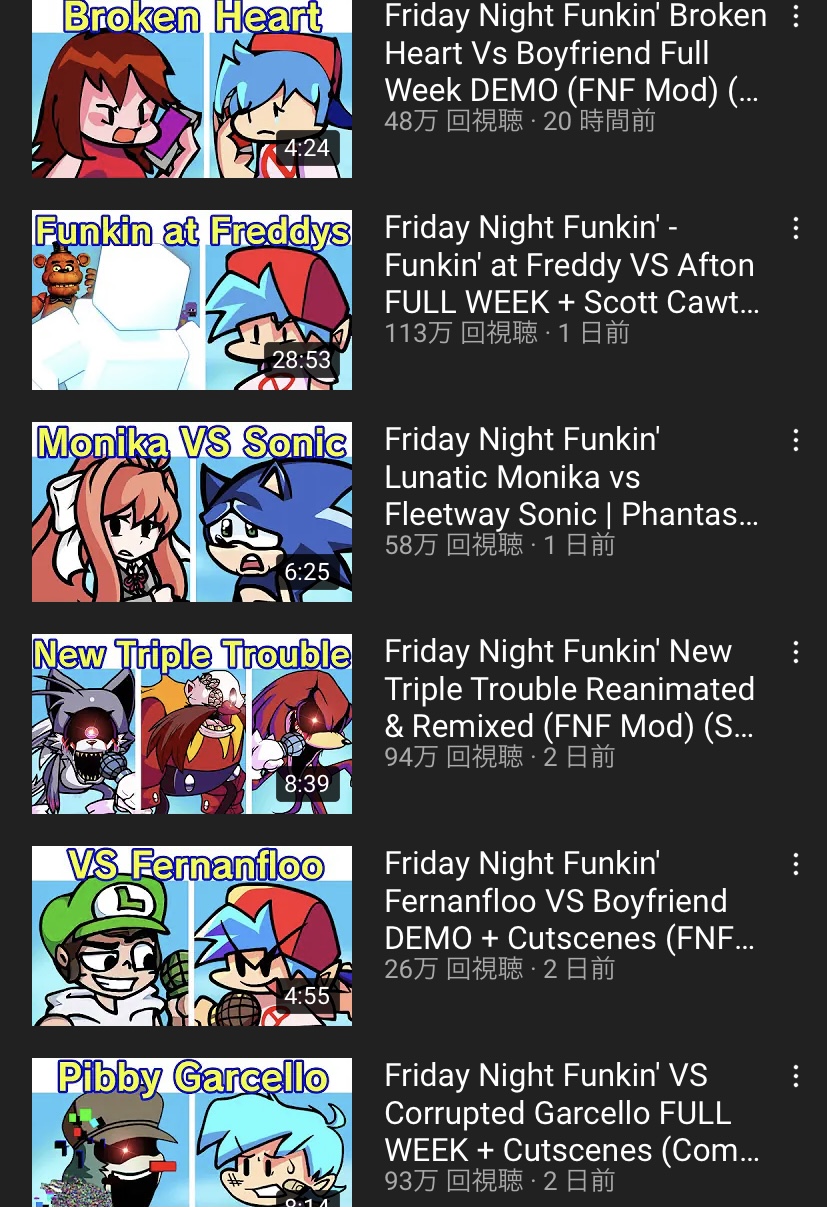The height and width of the screenshot is (1207, 827).
Task: Open the VS Fernanfloo thumbnail
Action: [192, 936]
